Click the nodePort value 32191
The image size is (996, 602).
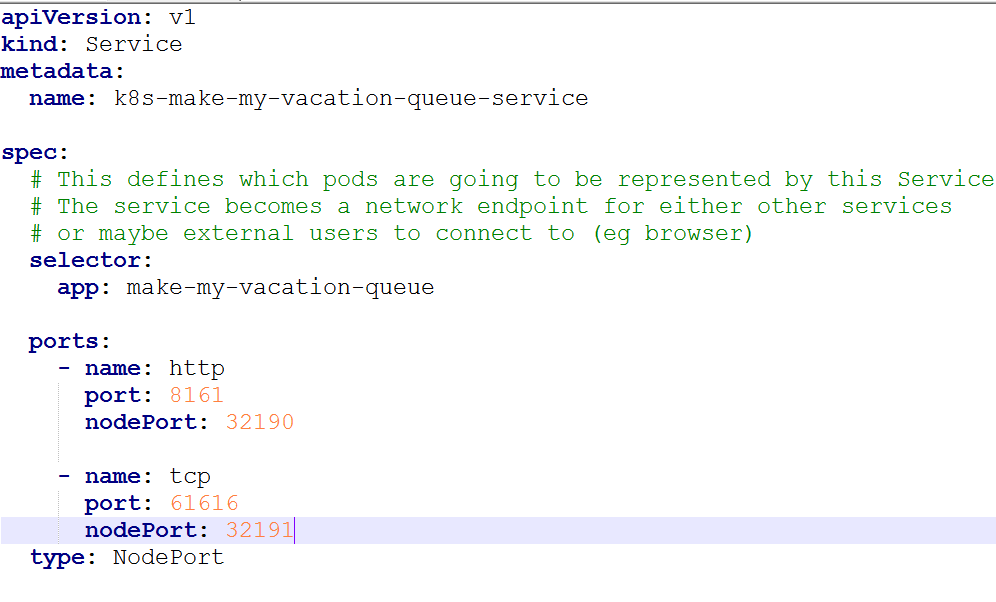259,530
